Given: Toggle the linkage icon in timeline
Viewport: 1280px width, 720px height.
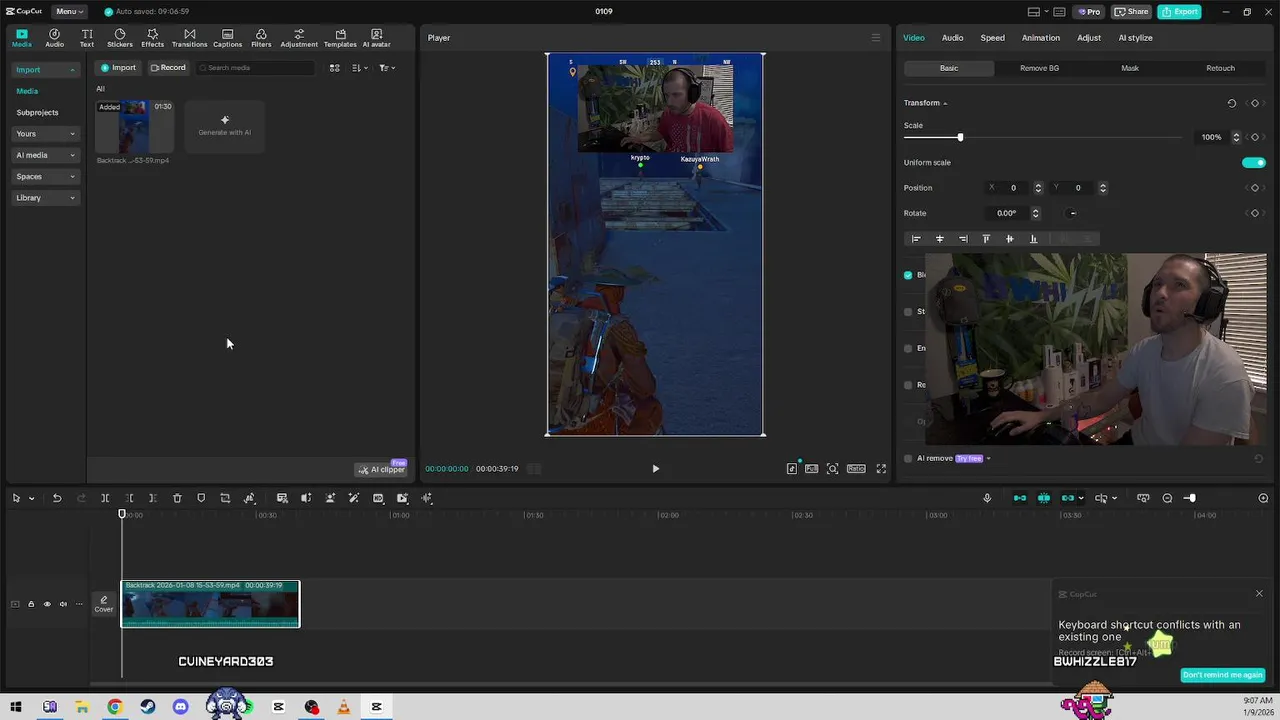Looking at the screenshot, I should pyautogui.click(x=1068, y=498).
